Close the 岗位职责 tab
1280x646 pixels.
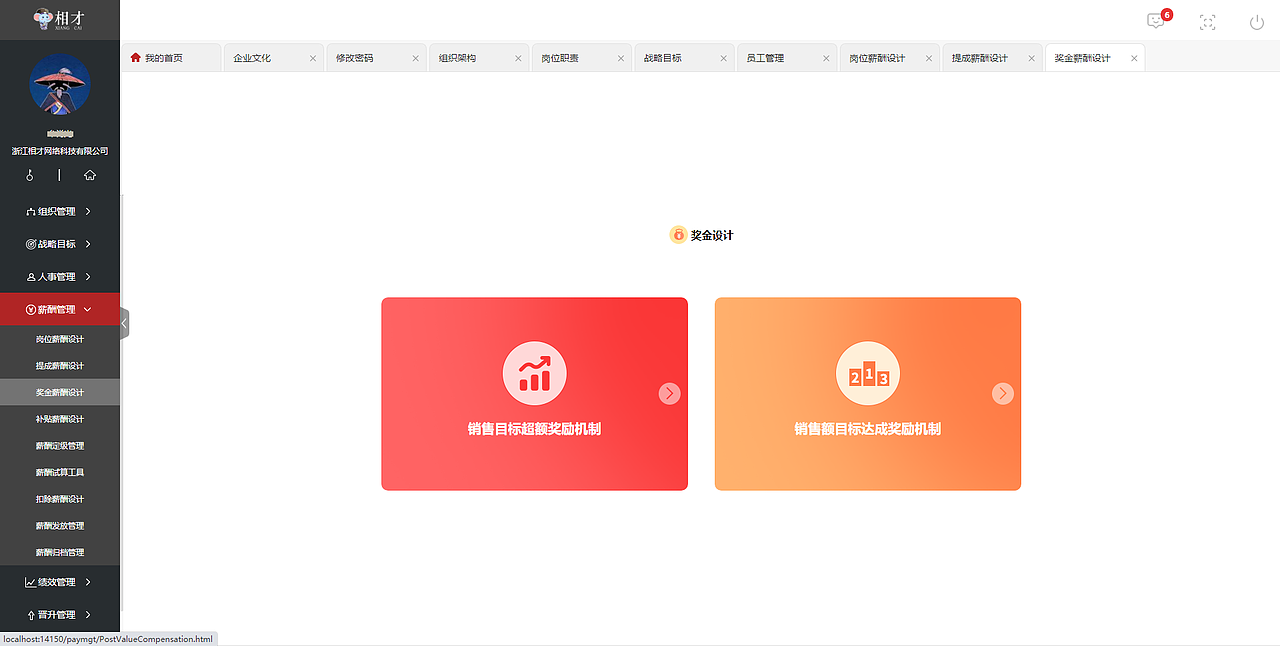(621, 58)
